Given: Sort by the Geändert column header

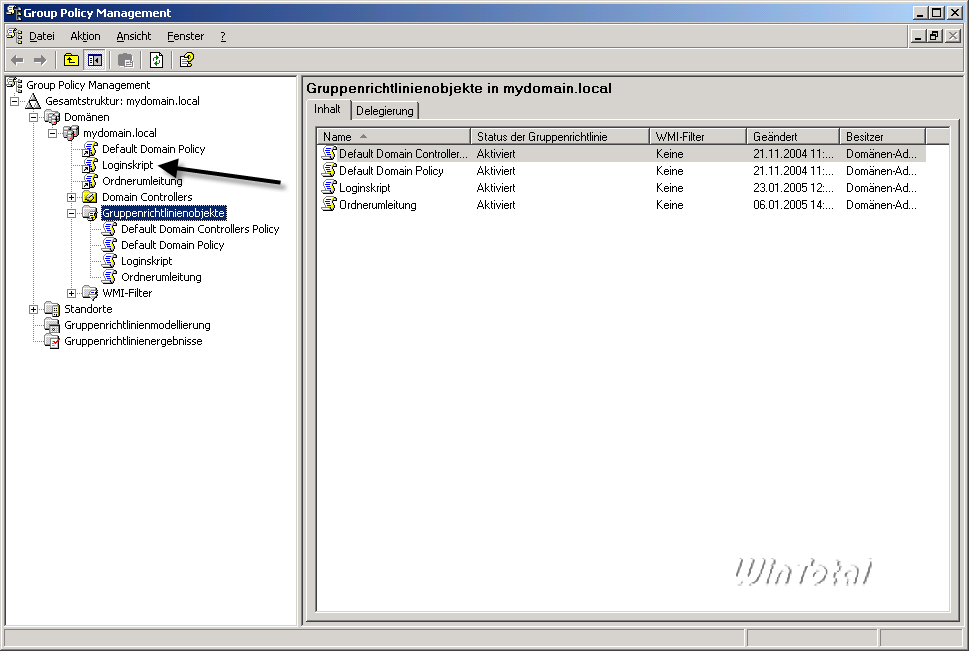Looking at the screenshot, I should (x=793, y=137).
